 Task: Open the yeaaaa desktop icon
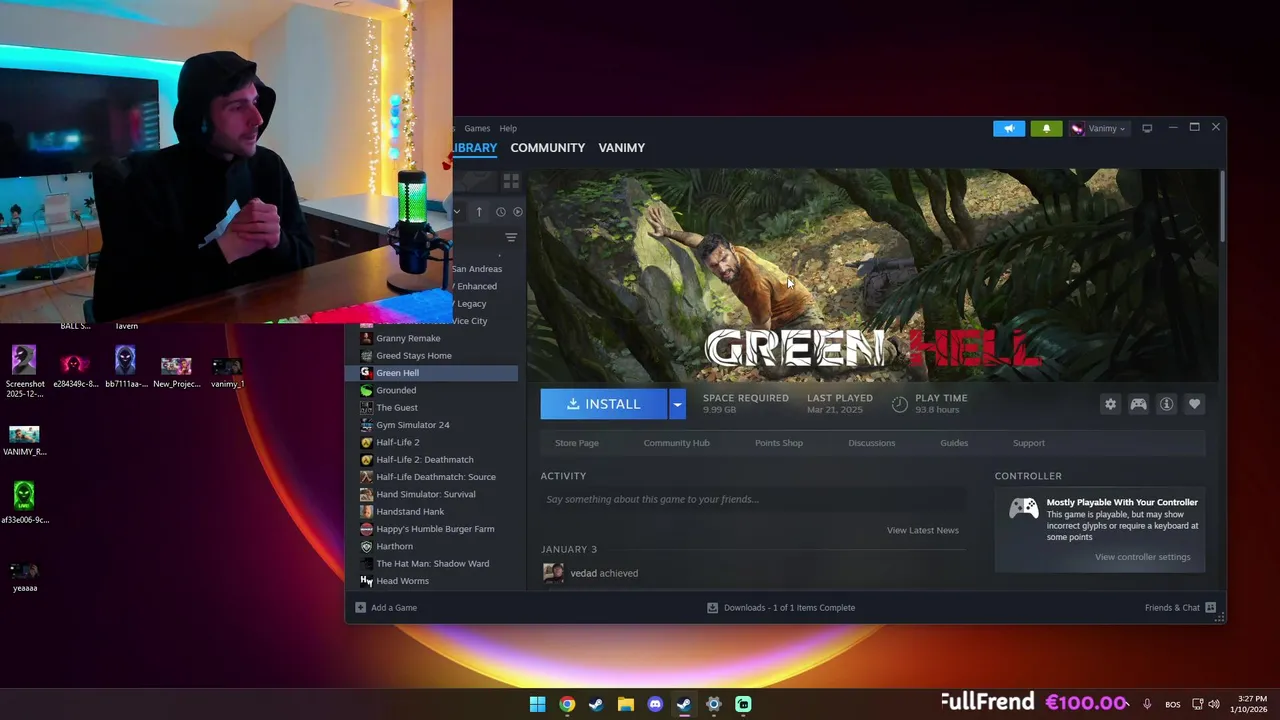[24, 576]
